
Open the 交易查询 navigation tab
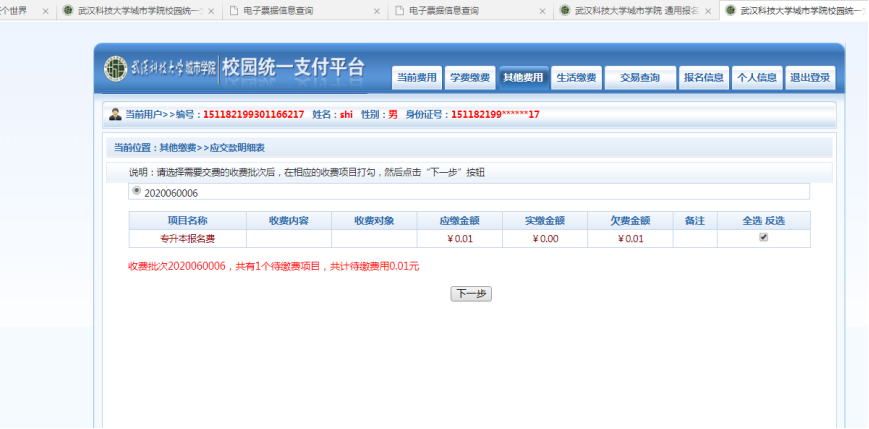(x=639, y=78)
